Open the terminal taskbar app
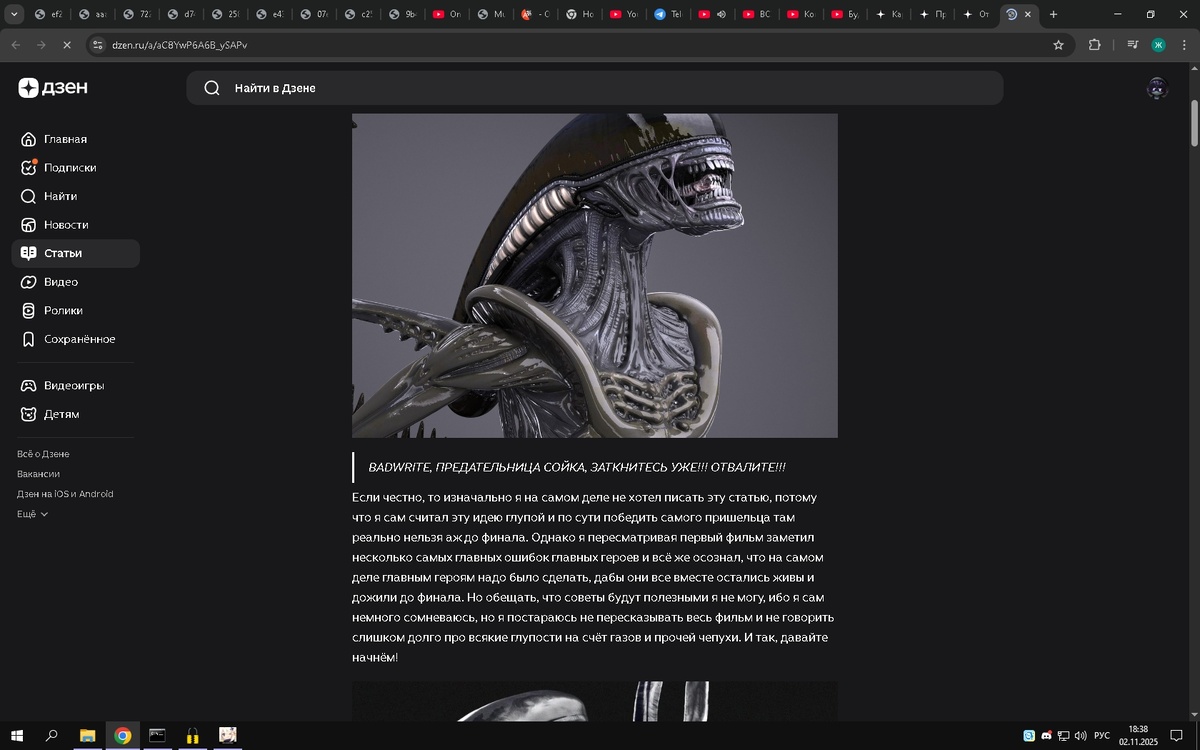Image resolution: width=1200 pixels, height=750 pixels. tap(157, 735)
